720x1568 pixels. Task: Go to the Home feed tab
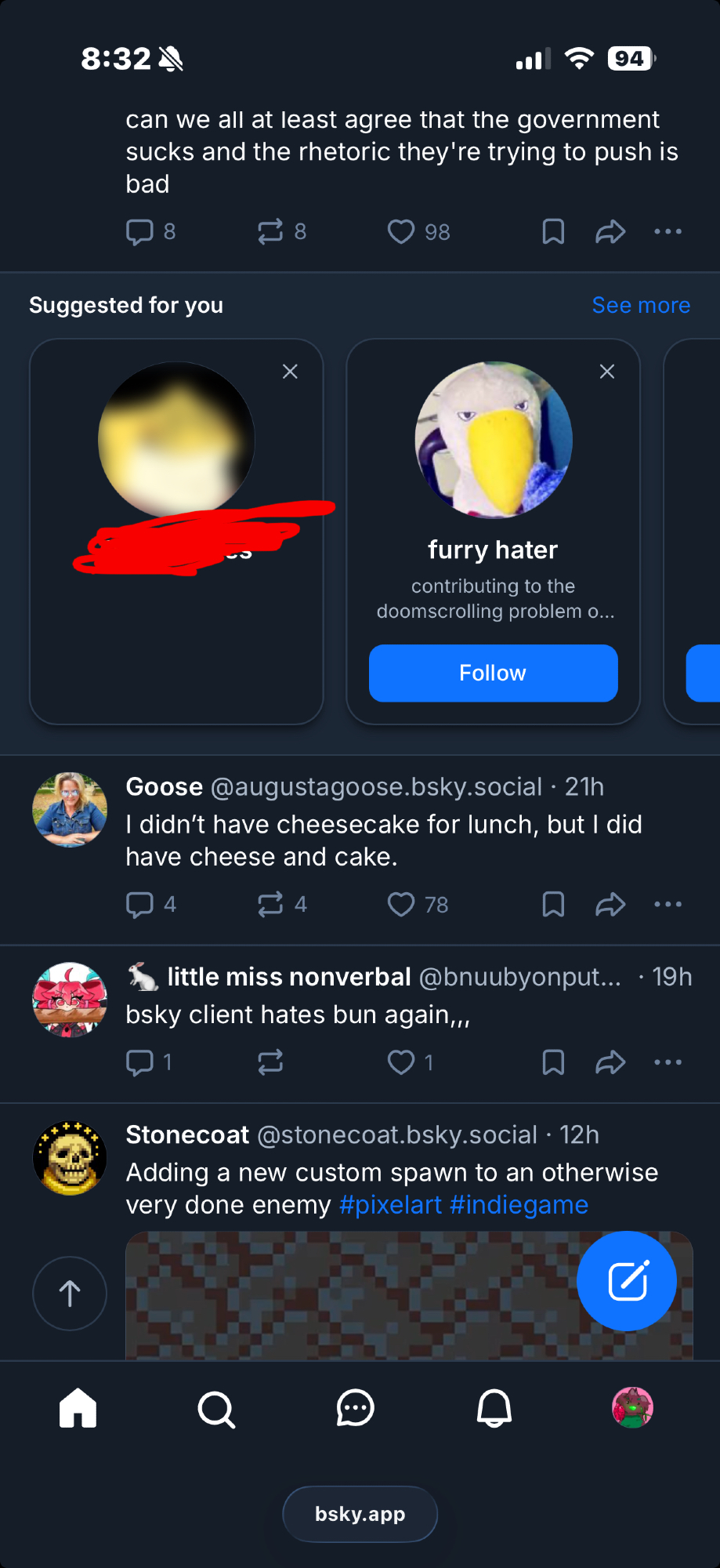tap(78, 1409)
